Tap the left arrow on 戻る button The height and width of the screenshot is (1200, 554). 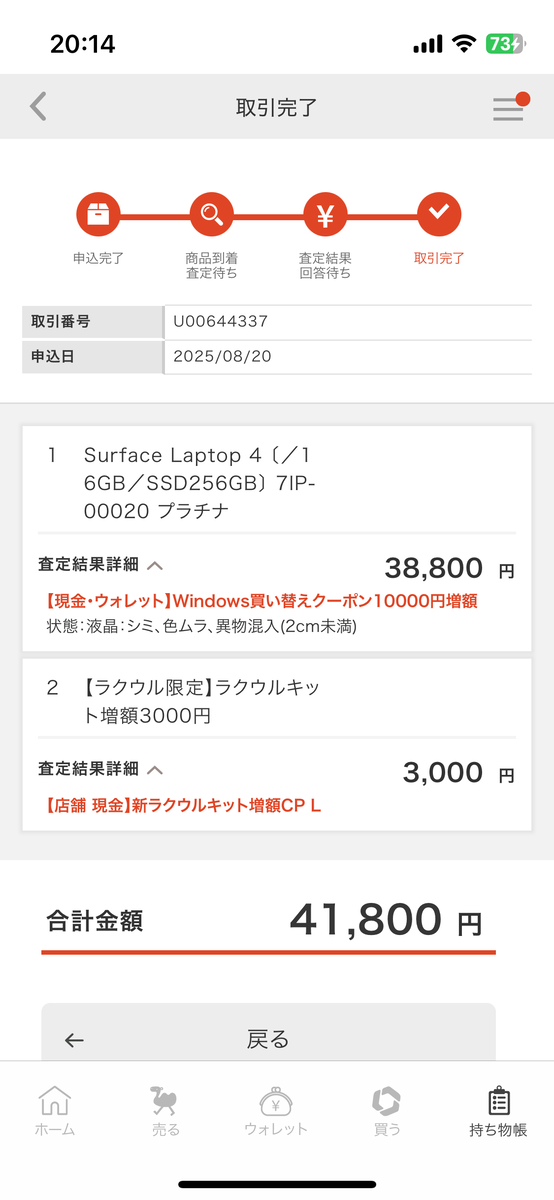coord(74,1040)
